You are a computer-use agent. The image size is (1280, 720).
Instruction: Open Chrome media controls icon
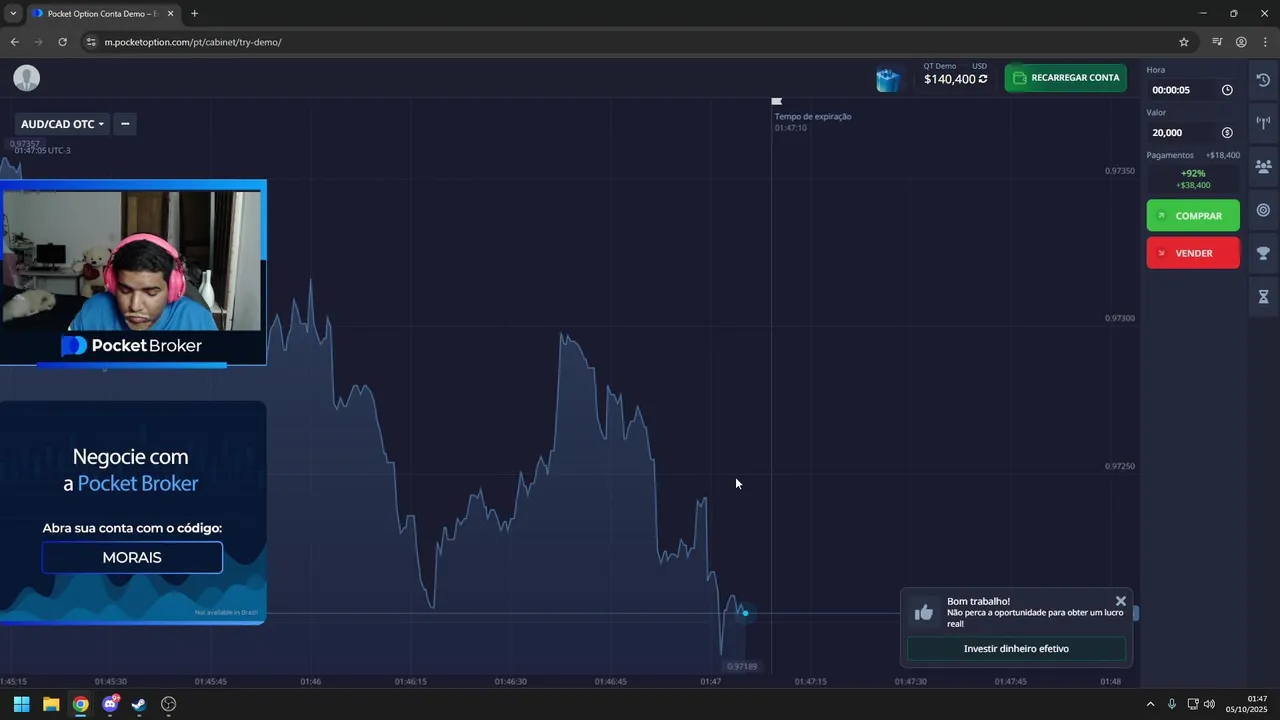coord(1217,42)
